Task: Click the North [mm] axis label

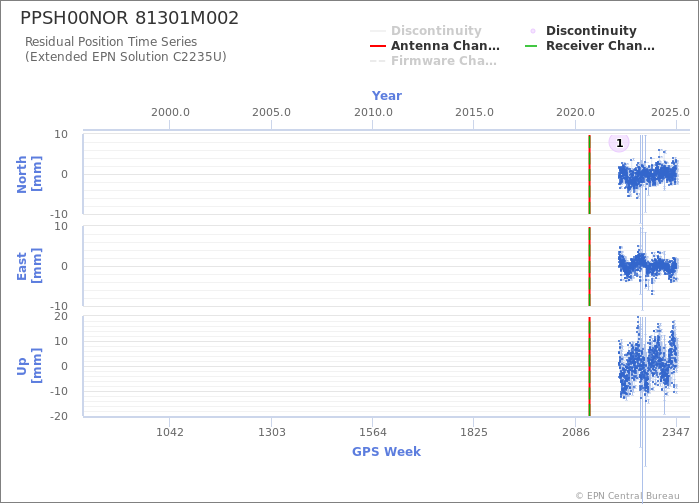Action: pos(29,175)
